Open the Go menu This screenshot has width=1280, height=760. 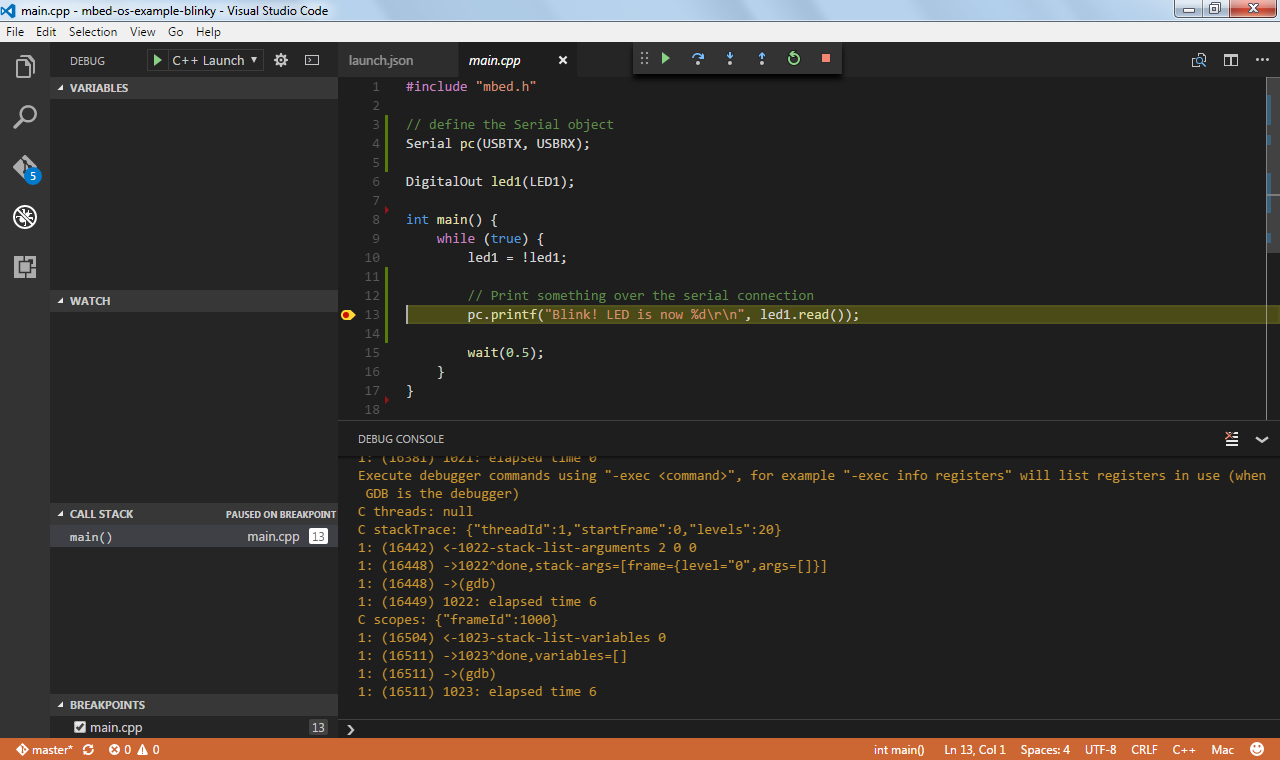pos(175,31)
